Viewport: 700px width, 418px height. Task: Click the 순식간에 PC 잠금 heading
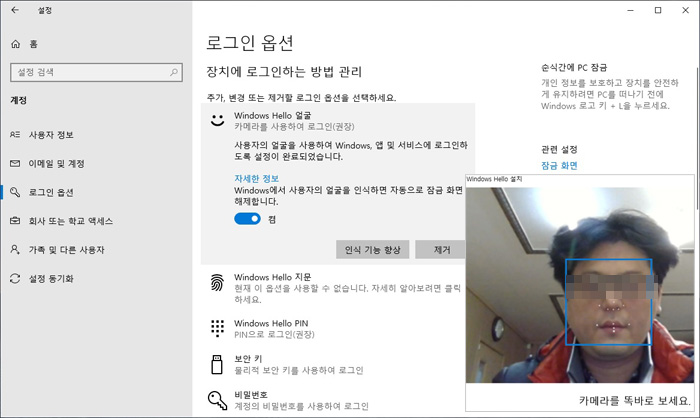(574, 67)
